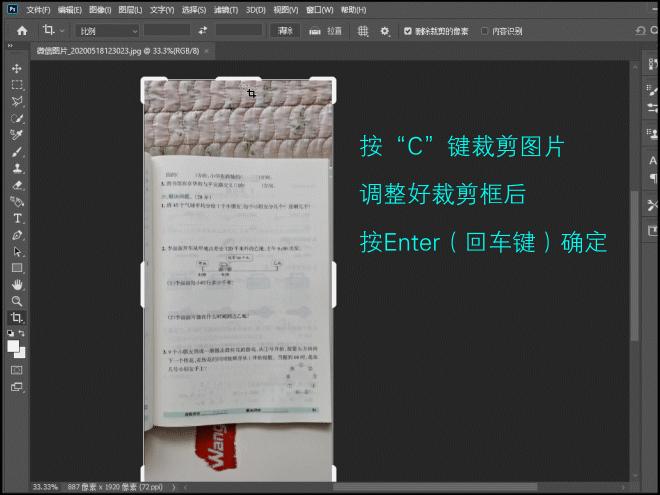Viewport: 660px width, 495px height.
Task: Click the vertical canvas scrollbar
Action: 635,265
